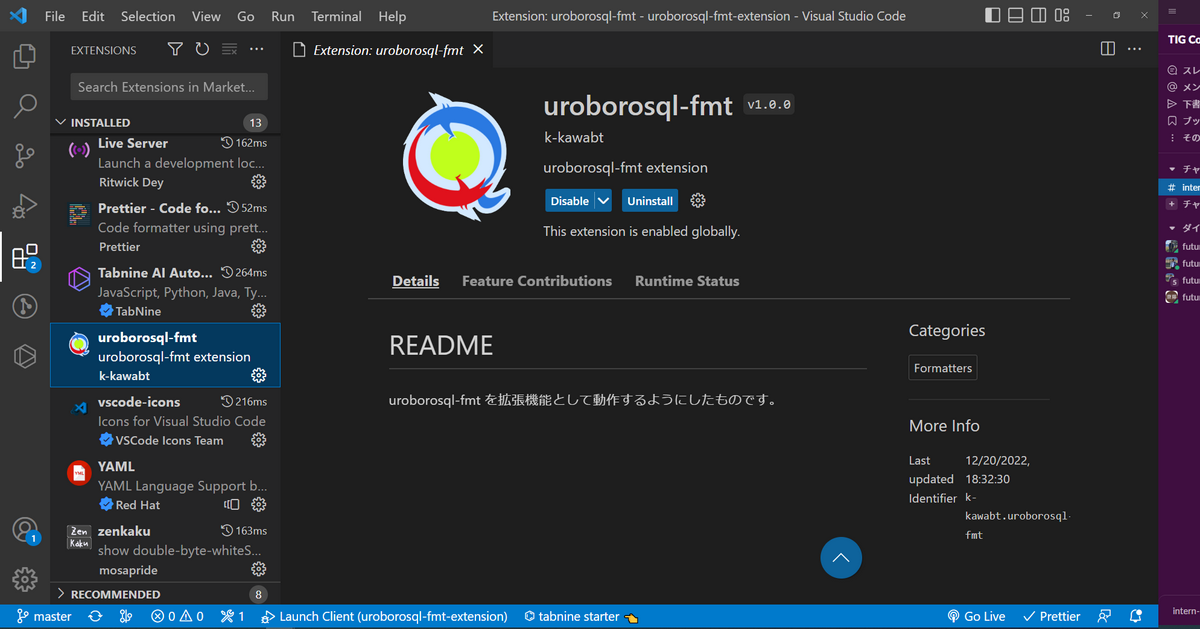Open the Terminal menu
This screenshot has width=1200, height=629.
[336, 16]
